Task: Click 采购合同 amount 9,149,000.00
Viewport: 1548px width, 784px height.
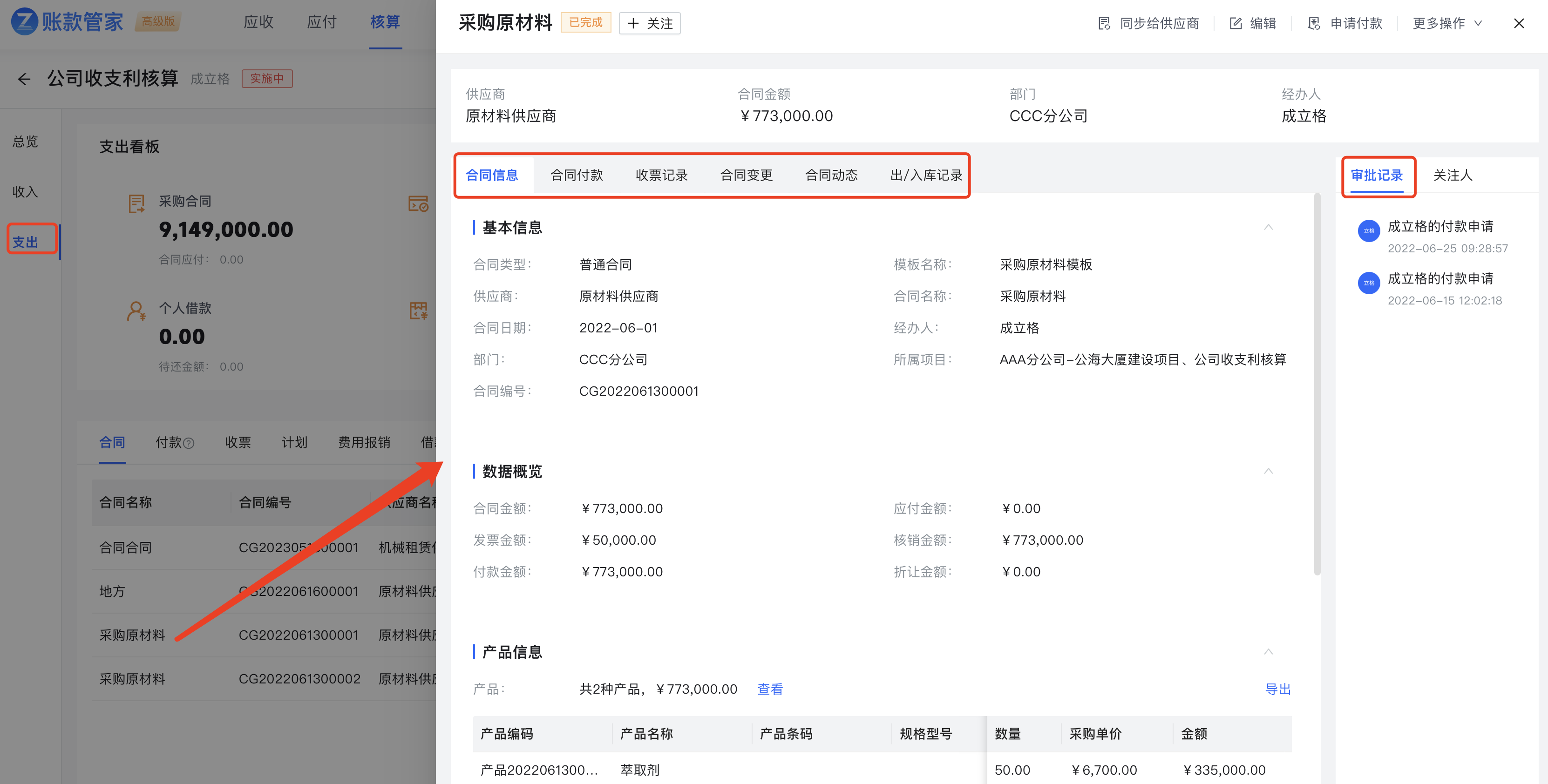Action: (x=226, y=230)
